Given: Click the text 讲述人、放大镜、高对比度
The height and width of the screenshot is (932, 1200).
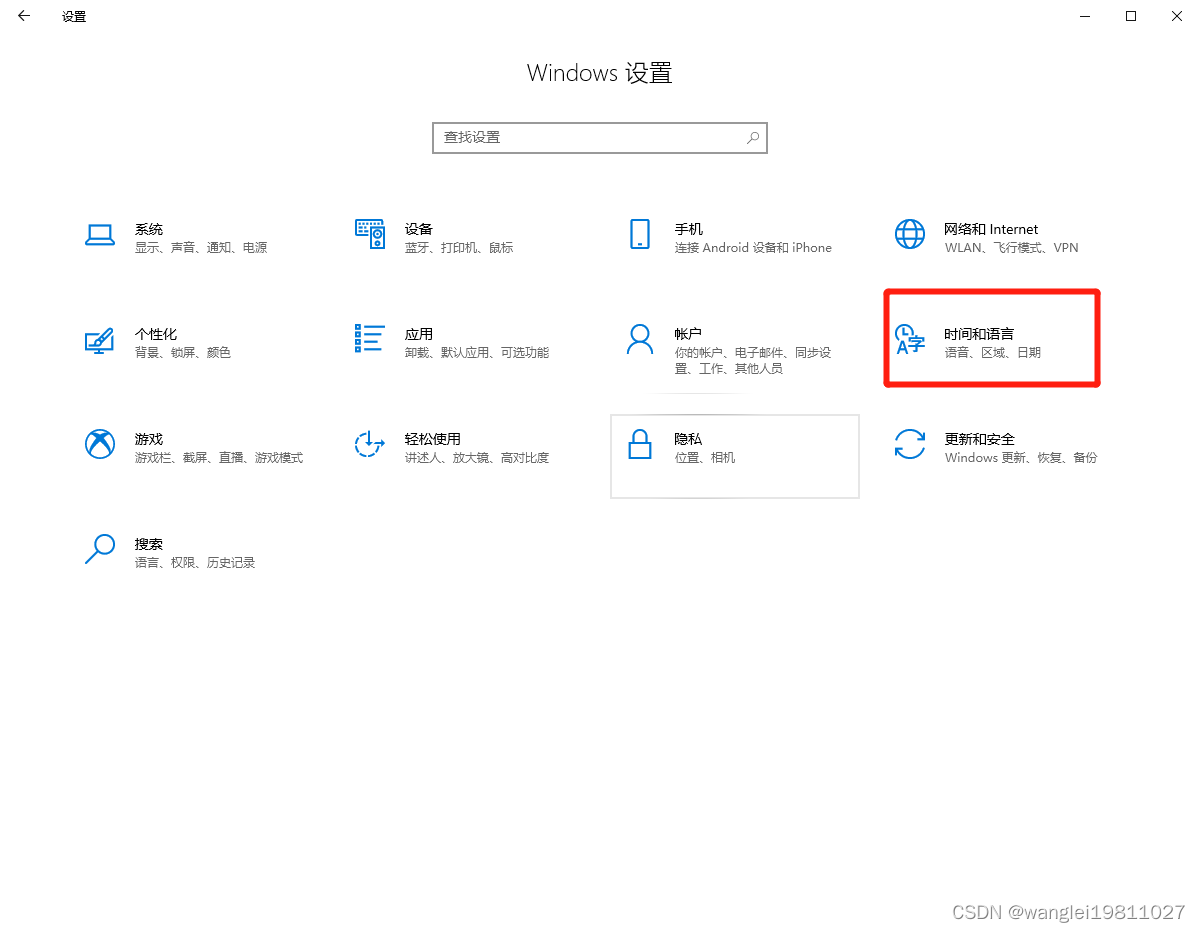Looking at the screenshot, I should click(477, 458).
